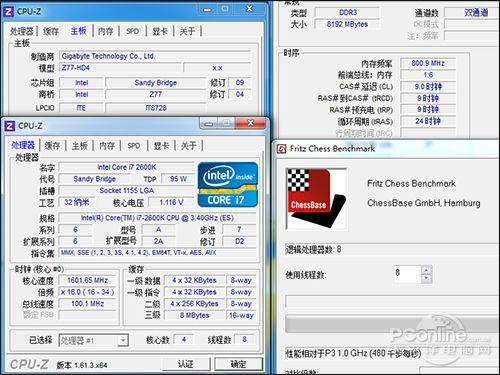The image size is (500, 375).
Task: Click the '1:6' FSB:DRAM ratio value
Action: click(x=428, y=75)
